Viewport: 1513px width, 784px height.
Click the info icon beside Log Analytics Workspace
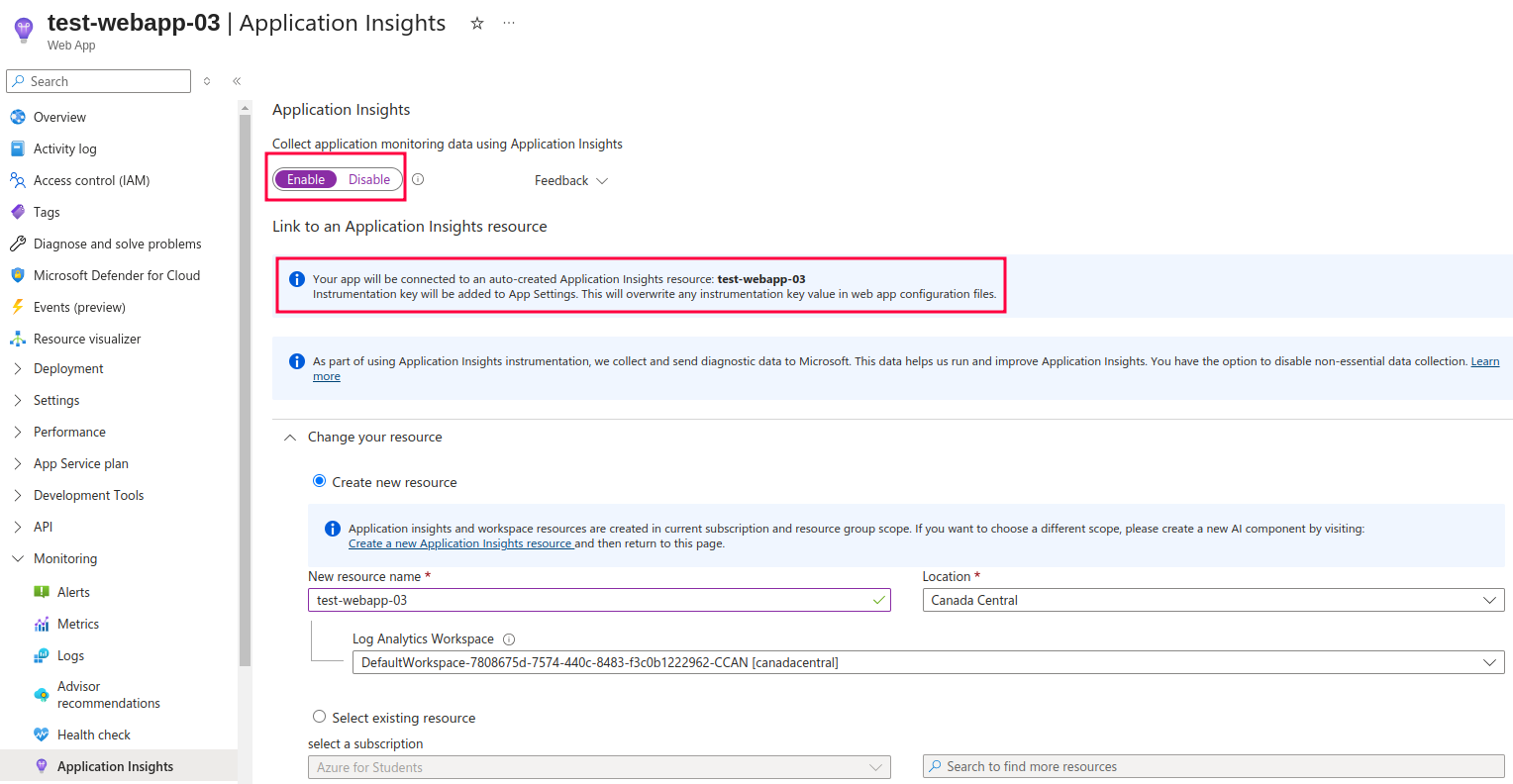(509, 639)
